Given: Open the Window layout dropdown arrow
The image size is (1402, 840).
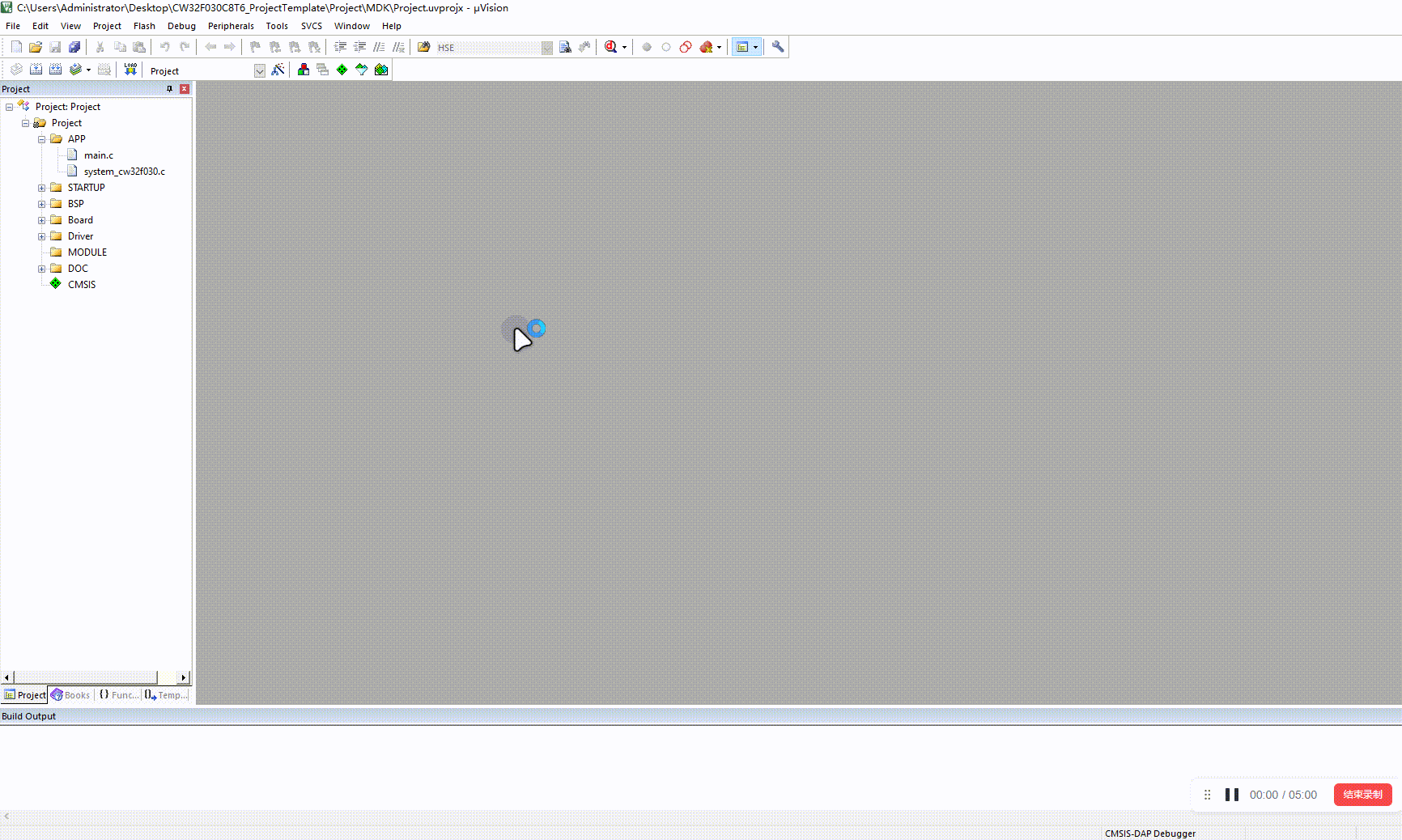Looking at the screenshot, I should [756, 47].
